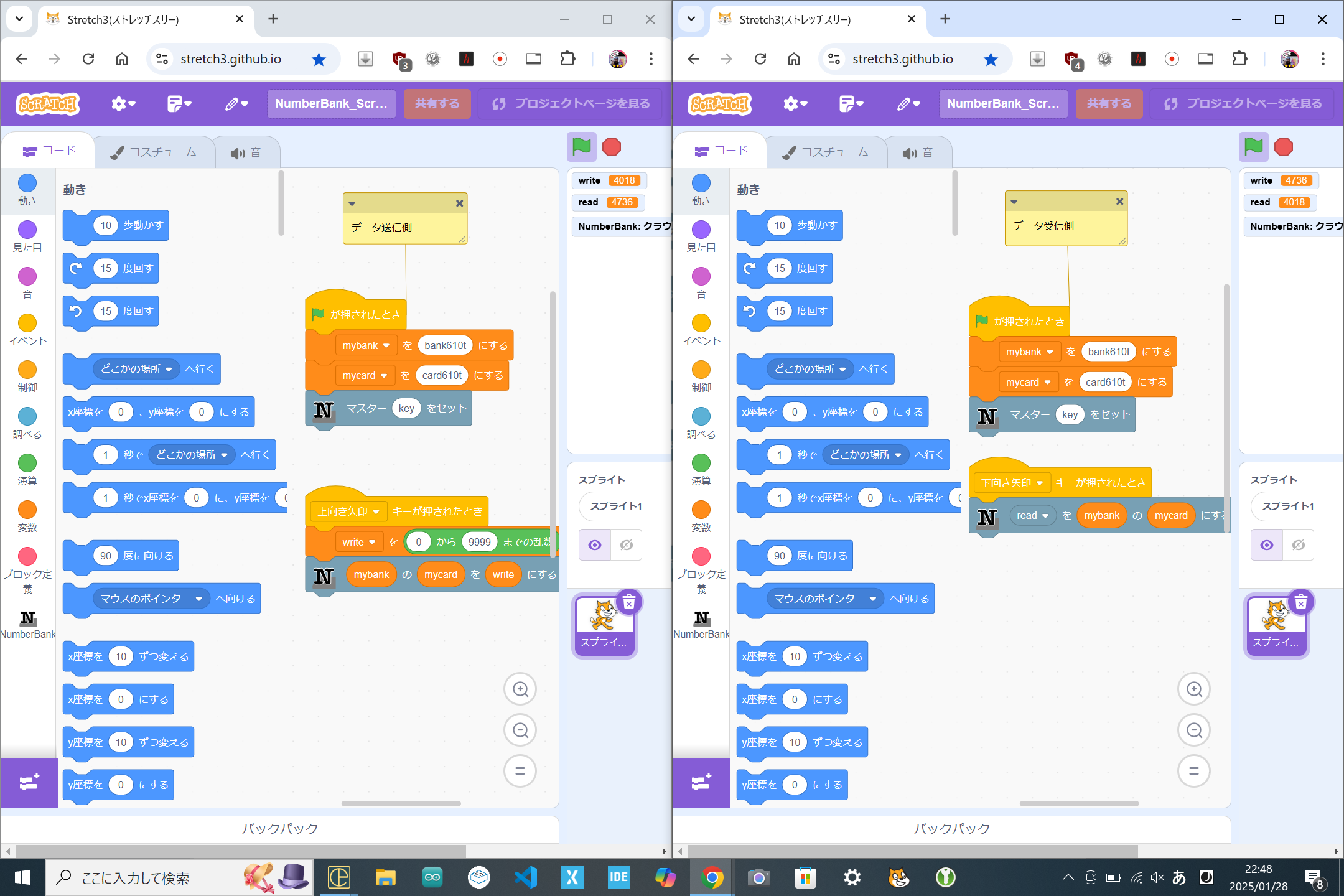The height and width of the screenshot is (896, 1344).
Task: Select 変数 category in right palette
Action: (701, 516)
